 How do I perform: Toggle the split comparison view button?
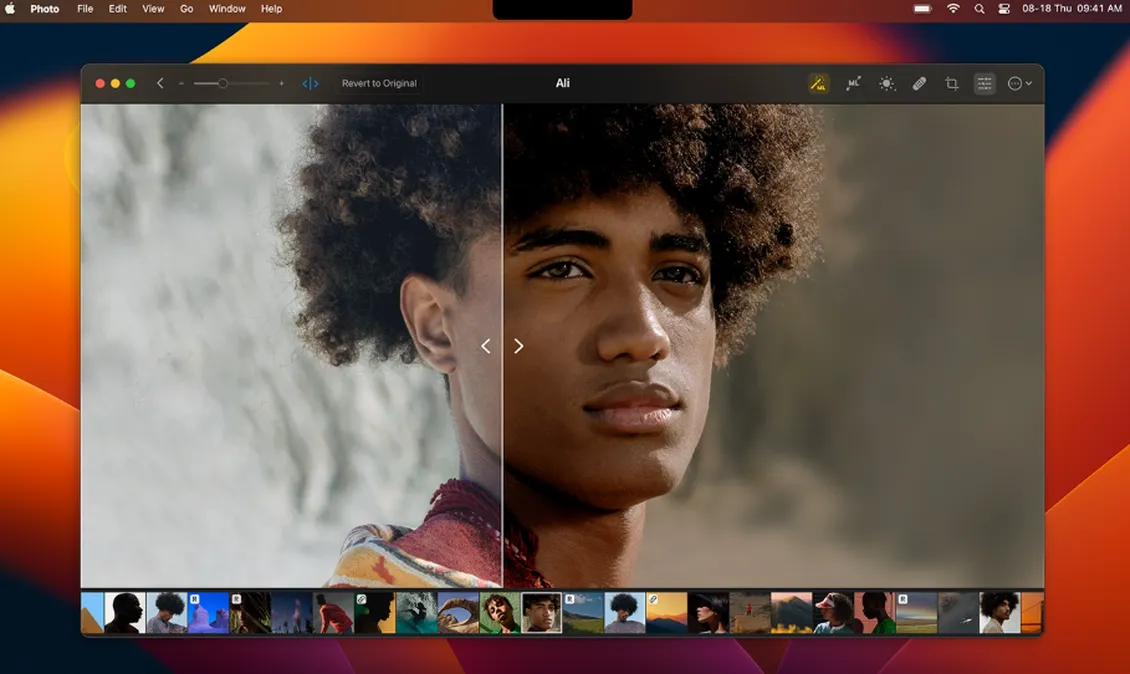coord(311,84)
